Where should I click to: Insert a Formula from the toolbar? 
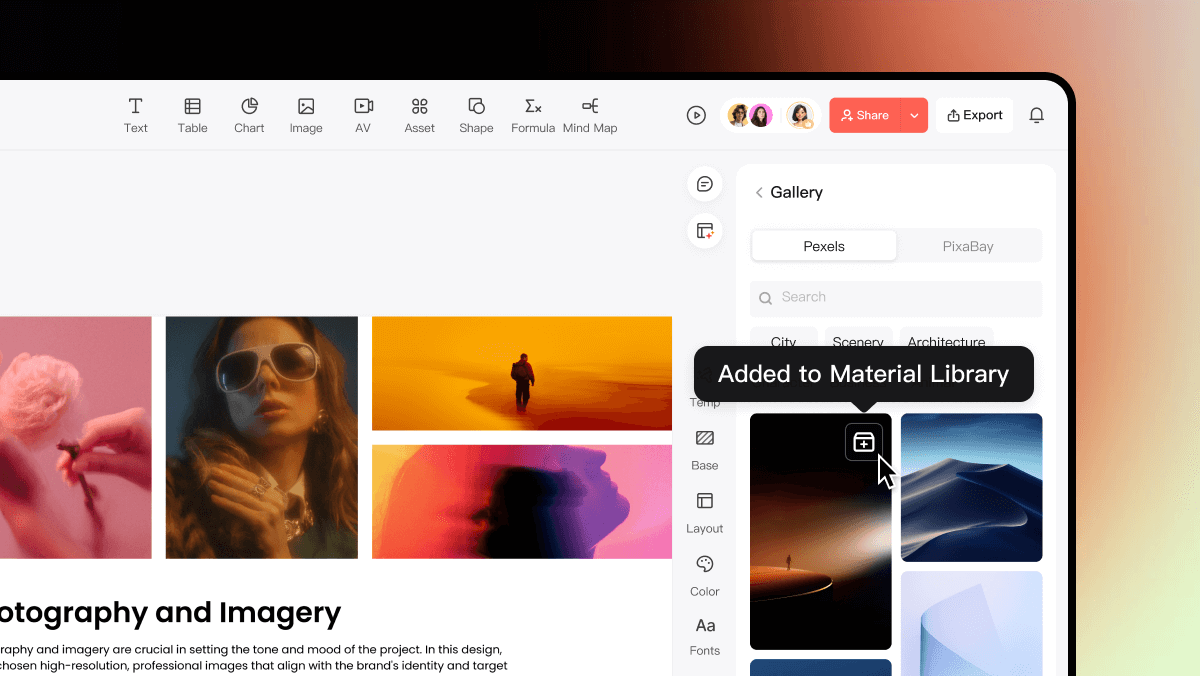533,115
